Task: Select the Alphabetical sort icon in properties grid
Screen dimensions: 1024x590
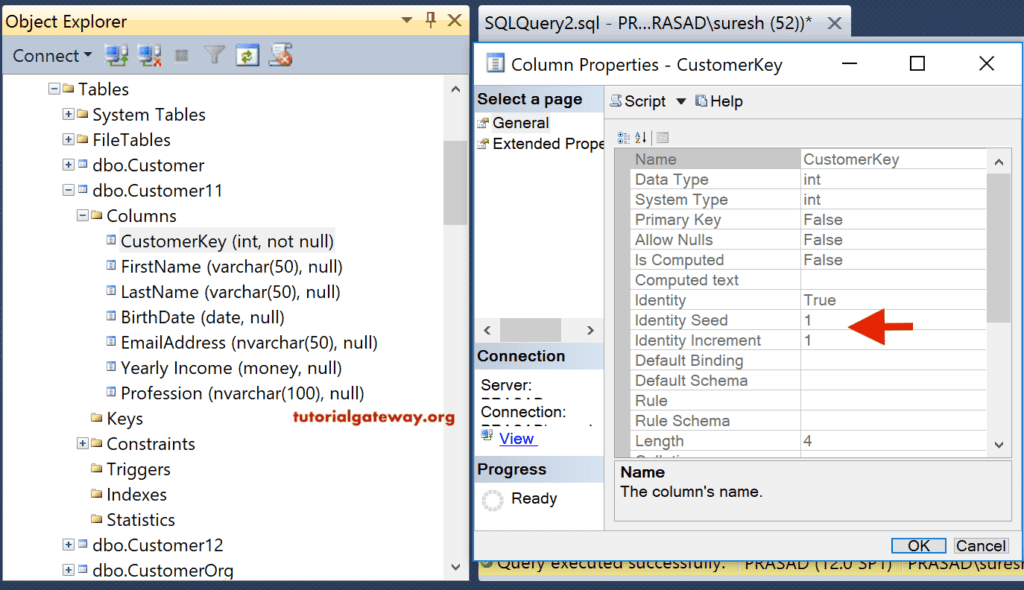Action: pyautogui.click(x=639, y=136)
